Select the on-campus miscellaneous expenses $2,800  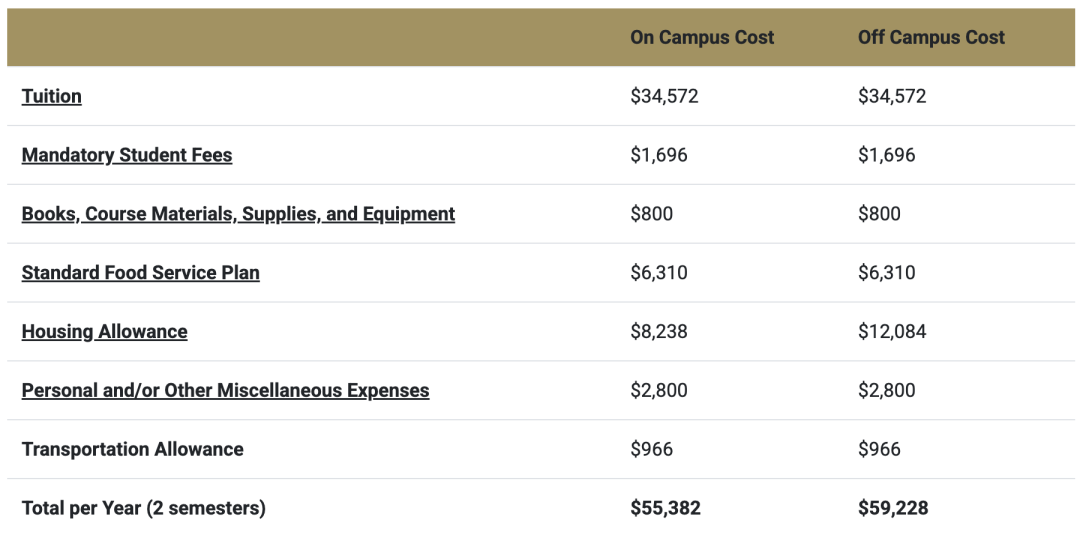(659, 391)
